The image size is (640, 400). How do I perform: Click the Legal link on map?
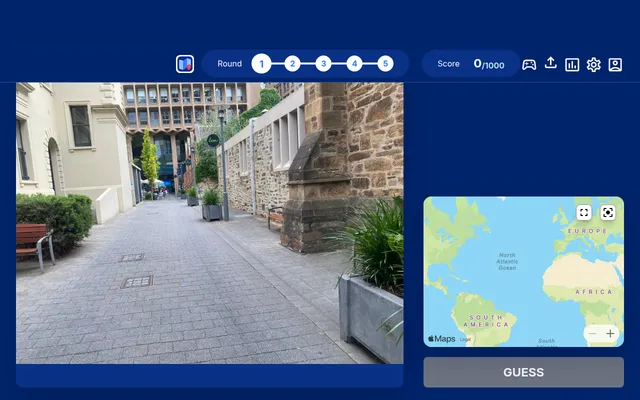click(x=465, y=339)
